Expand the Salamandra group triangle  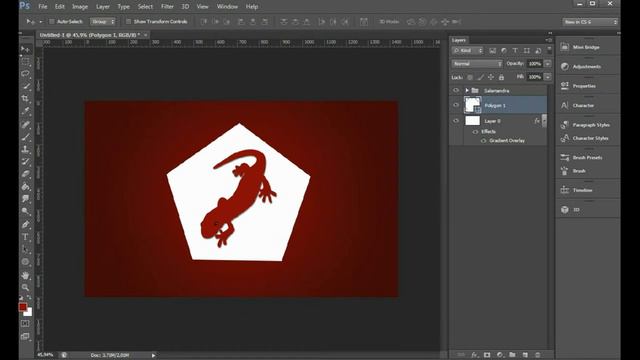(x=467, y=90)
